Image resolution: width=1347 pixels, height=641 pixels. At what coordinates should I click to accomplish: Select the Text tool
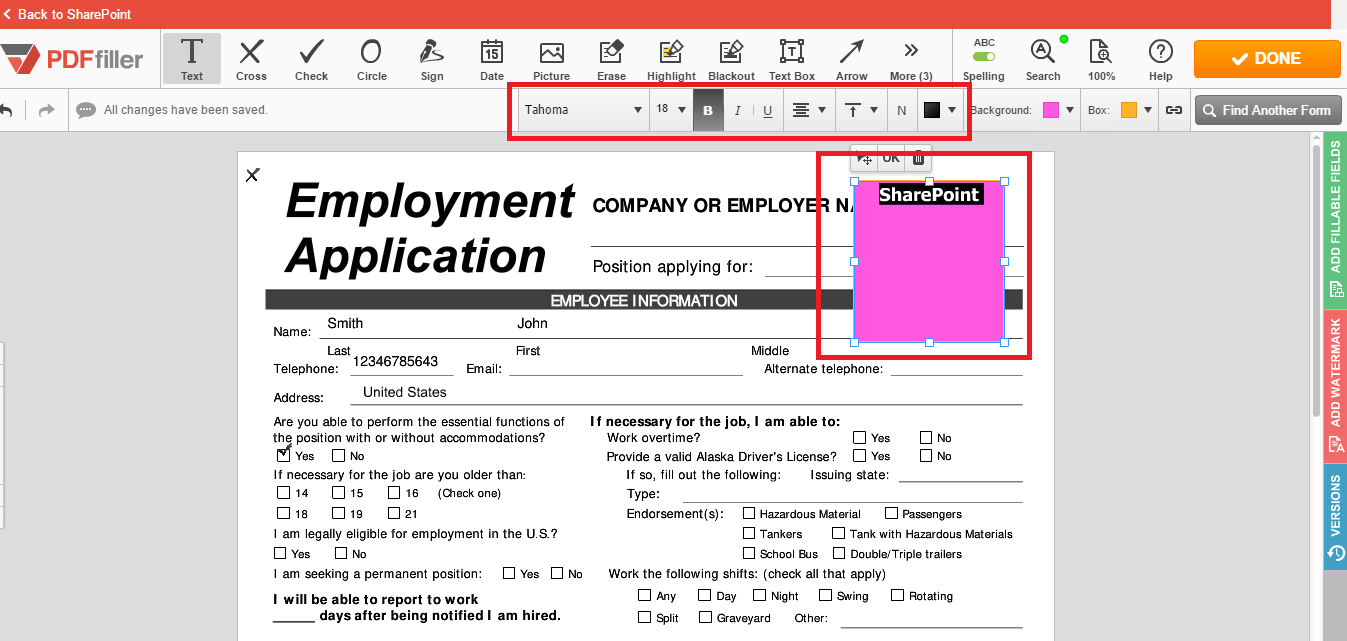(x=191, y=58)
